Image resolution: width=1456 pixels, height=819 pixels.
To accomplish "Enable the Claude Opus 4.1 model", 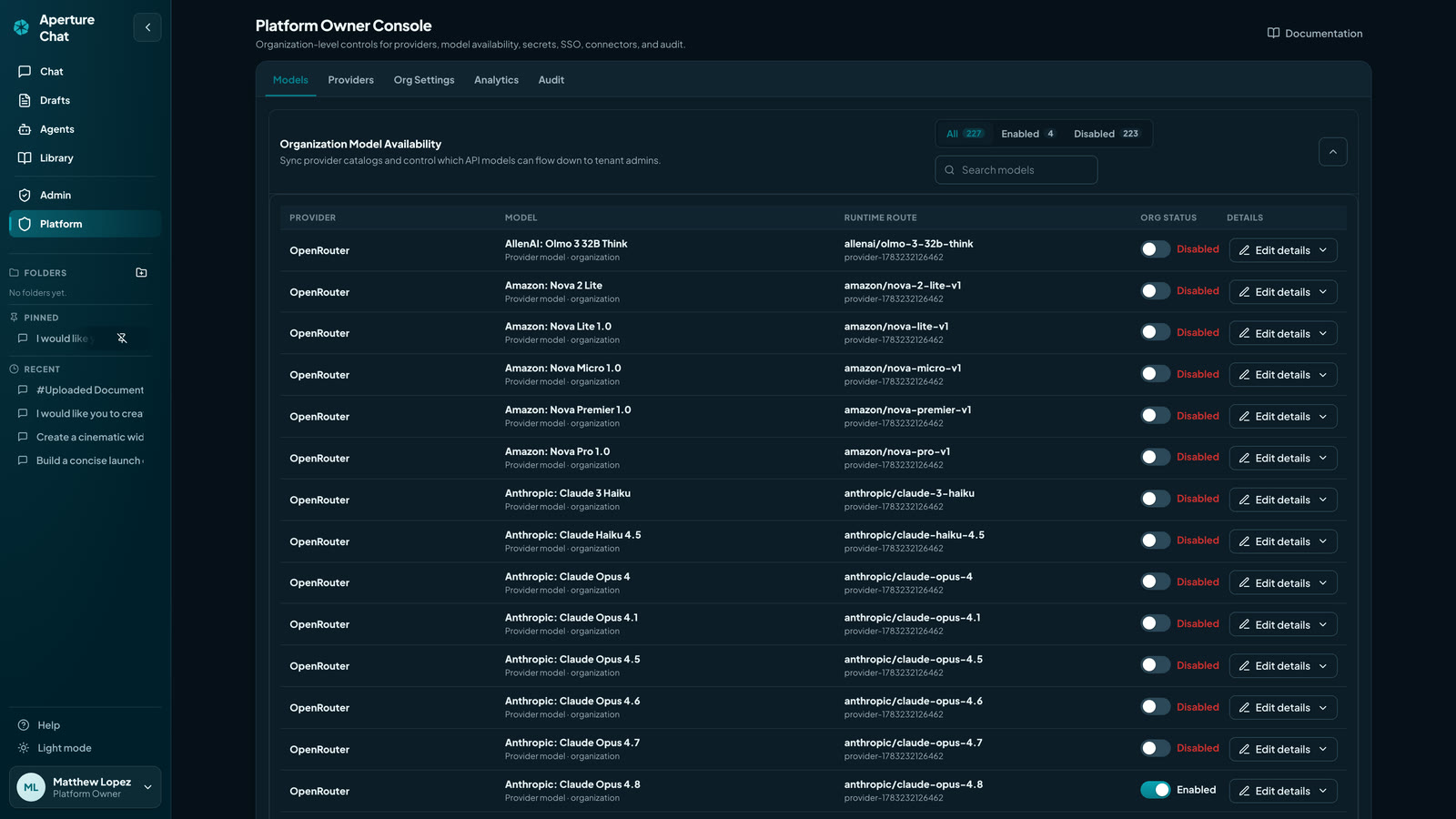I will pos(1156,623).
